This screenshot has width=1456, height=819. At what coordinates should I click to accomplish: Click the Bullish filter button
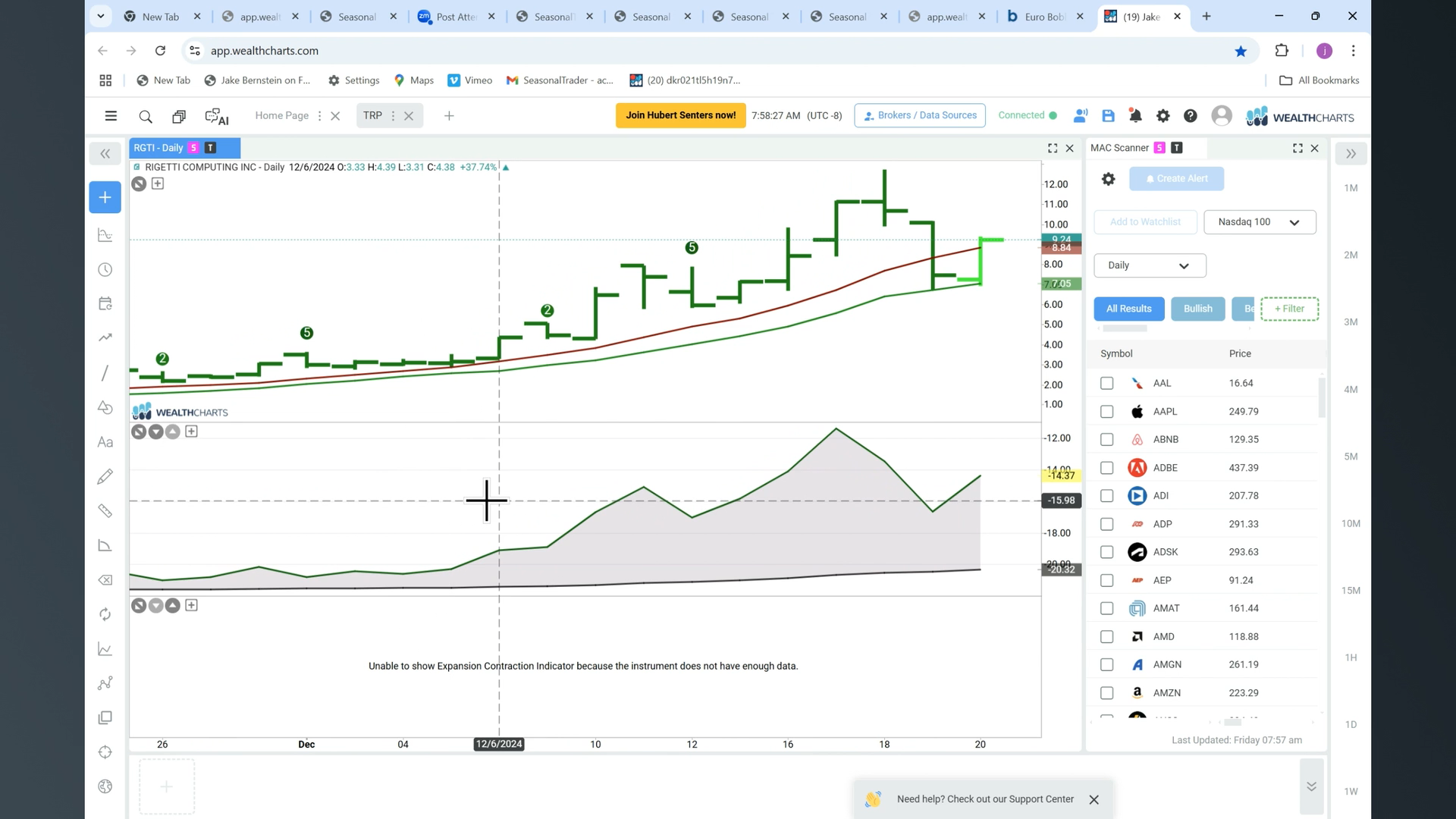pyautogui.click(x=1197, y=309)
